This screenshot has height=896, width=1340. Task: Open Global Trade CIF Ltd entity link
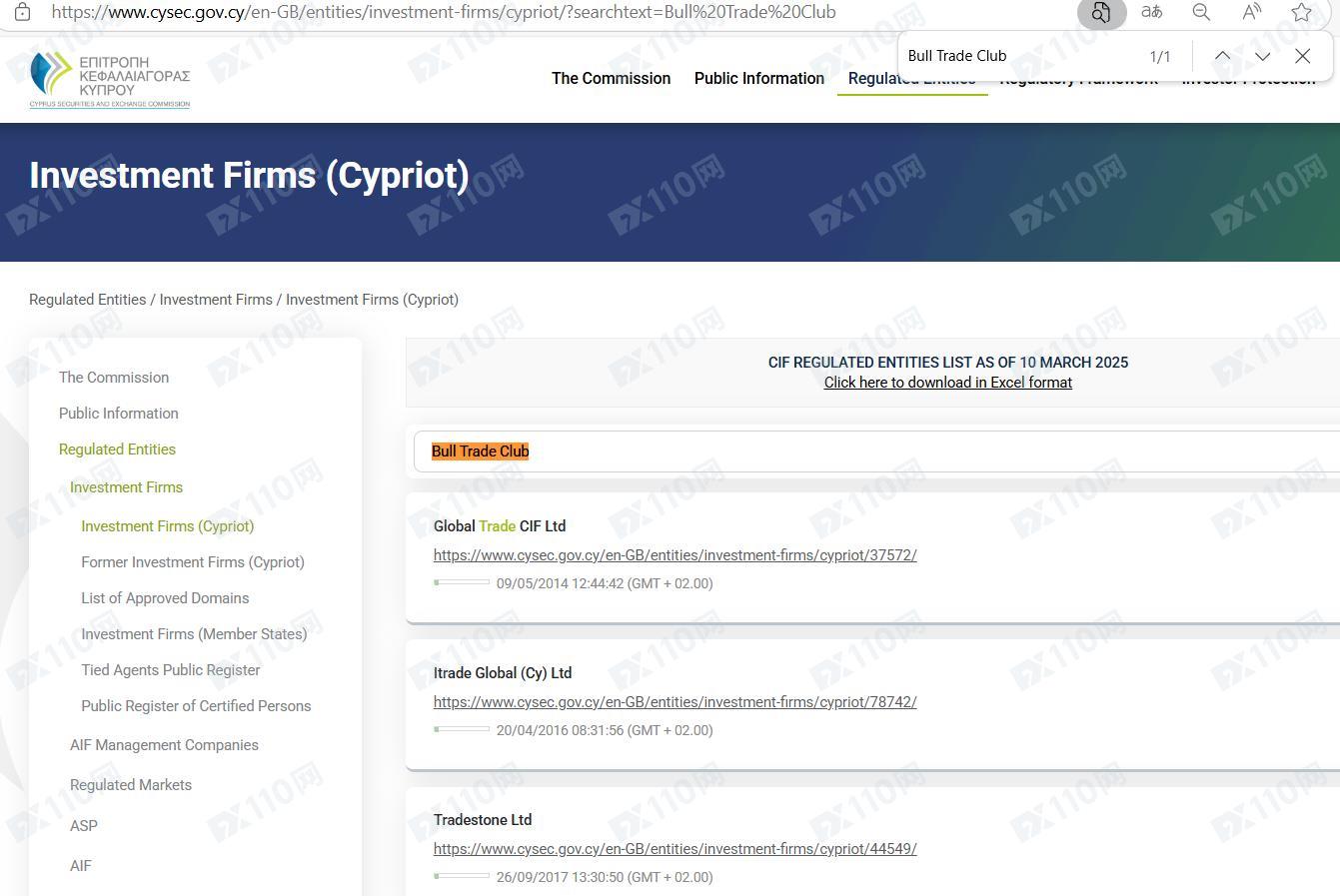coord(674,555)
